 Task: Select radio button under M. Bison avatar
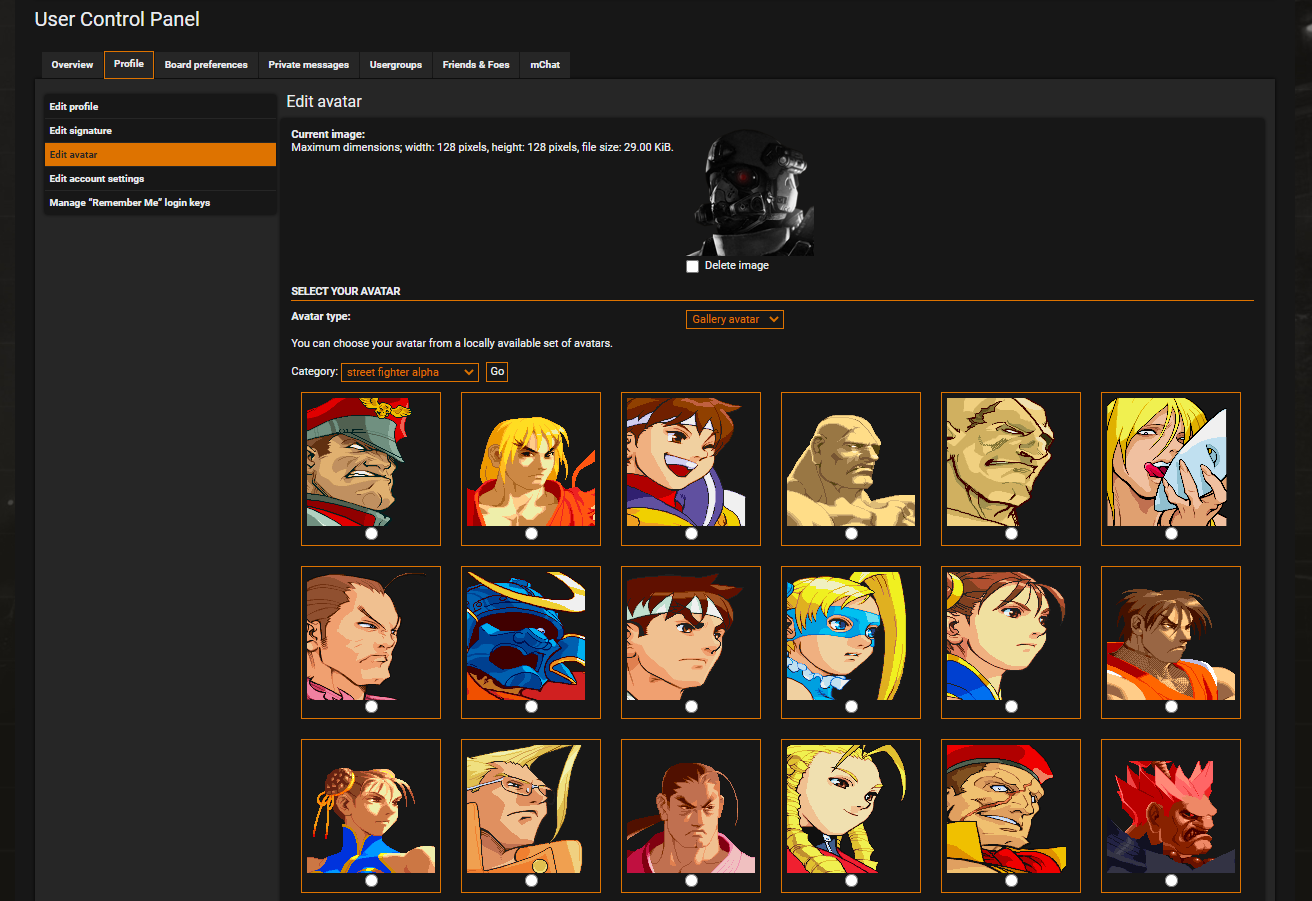pos(371,534)
